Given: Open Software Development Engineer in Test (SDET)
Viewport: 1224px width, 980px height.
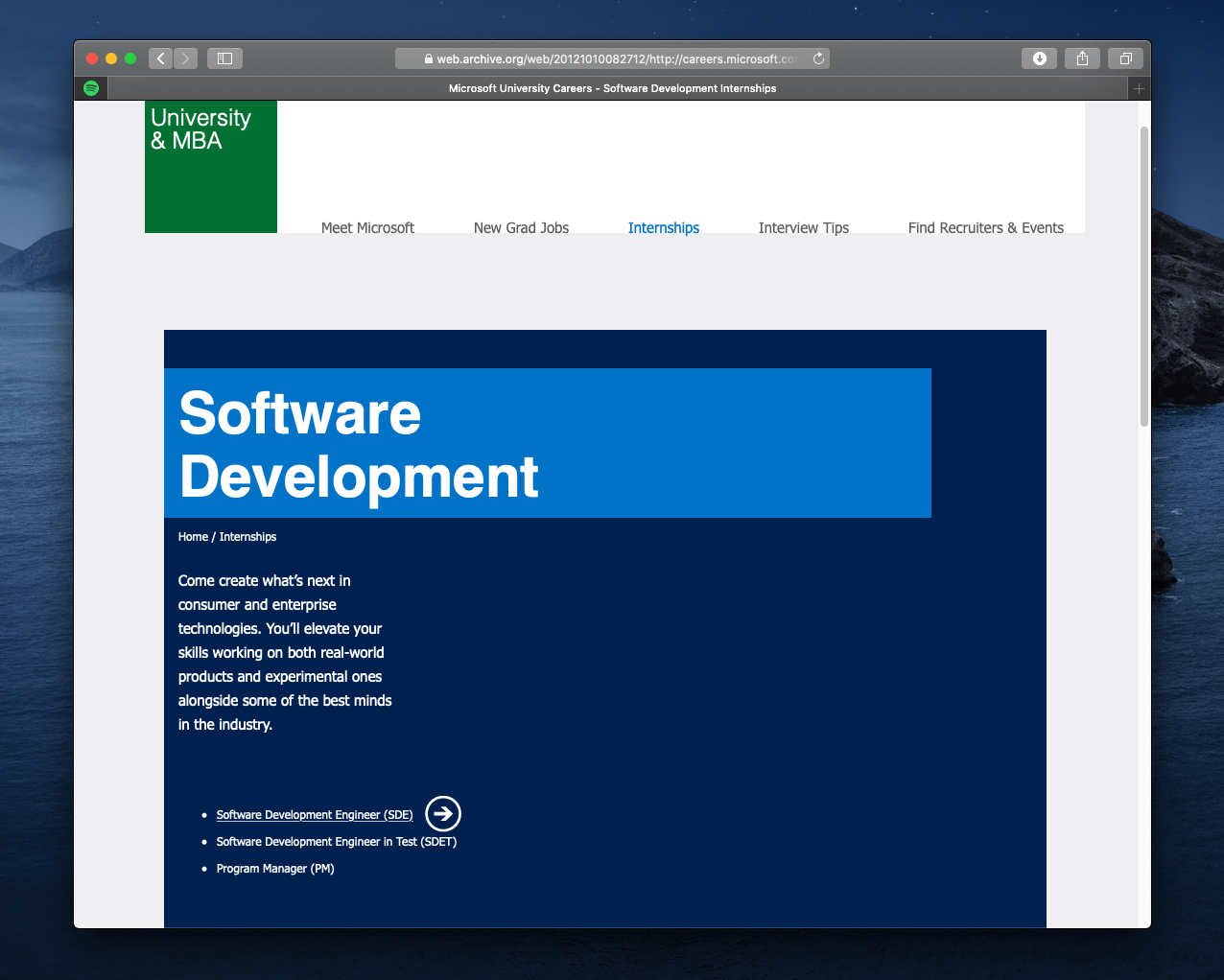Looking at the screenshot, I should pyautogui.click(x=337, y=842).
